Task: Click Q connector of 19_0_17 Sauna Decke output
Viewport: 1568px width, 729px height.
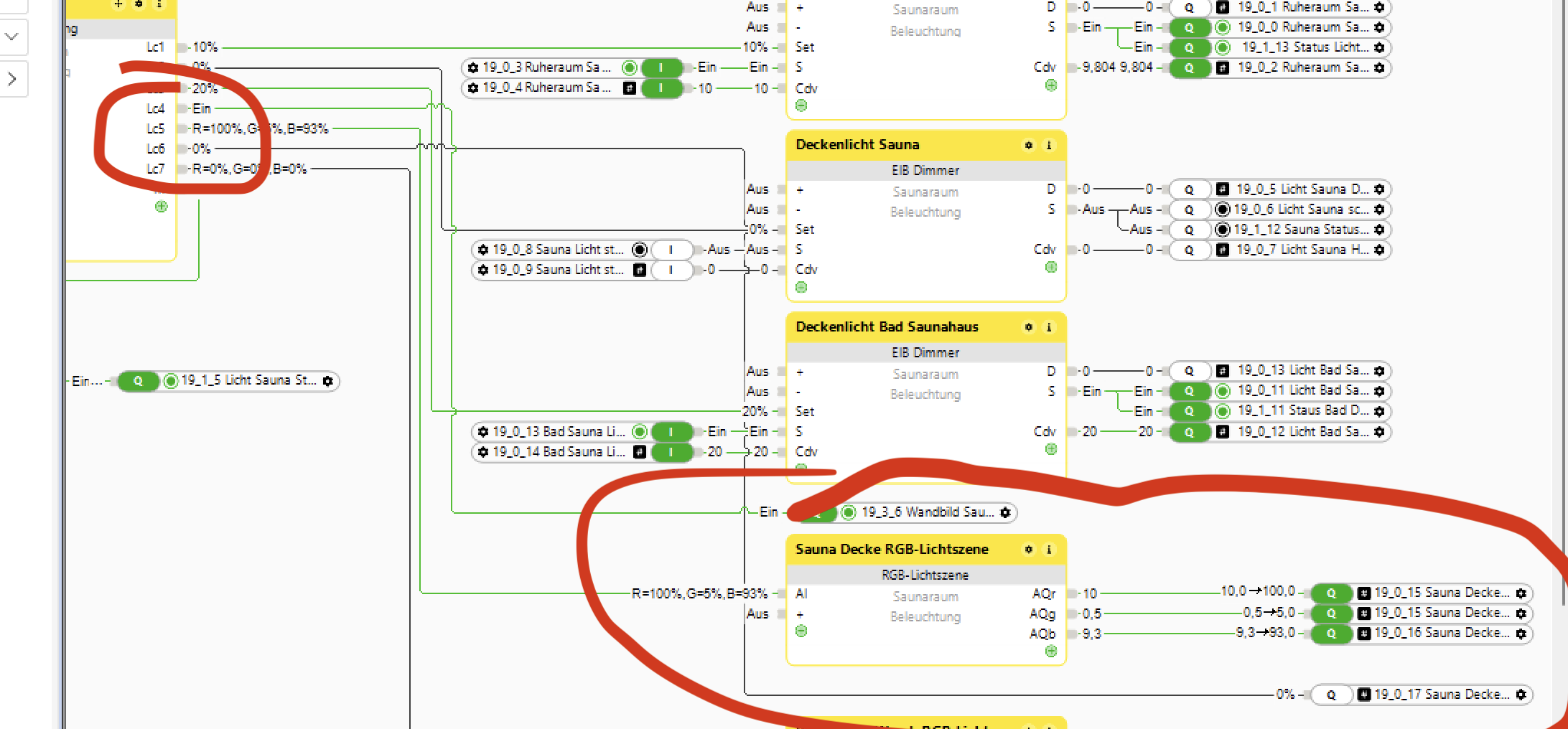Action: point(1331,695)
